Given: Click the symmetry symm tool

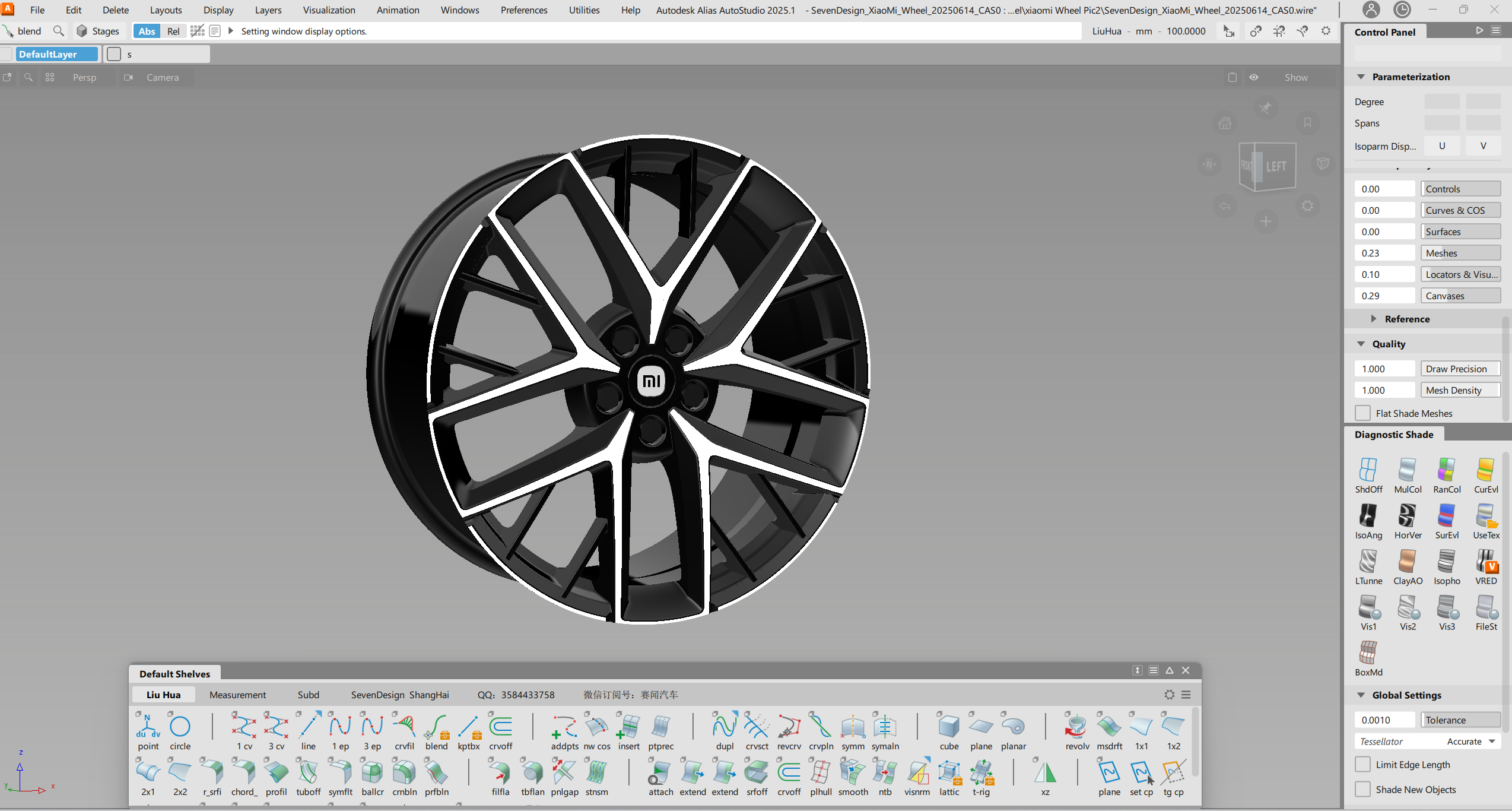Looking at the screenshot, I should click(853, 727).
